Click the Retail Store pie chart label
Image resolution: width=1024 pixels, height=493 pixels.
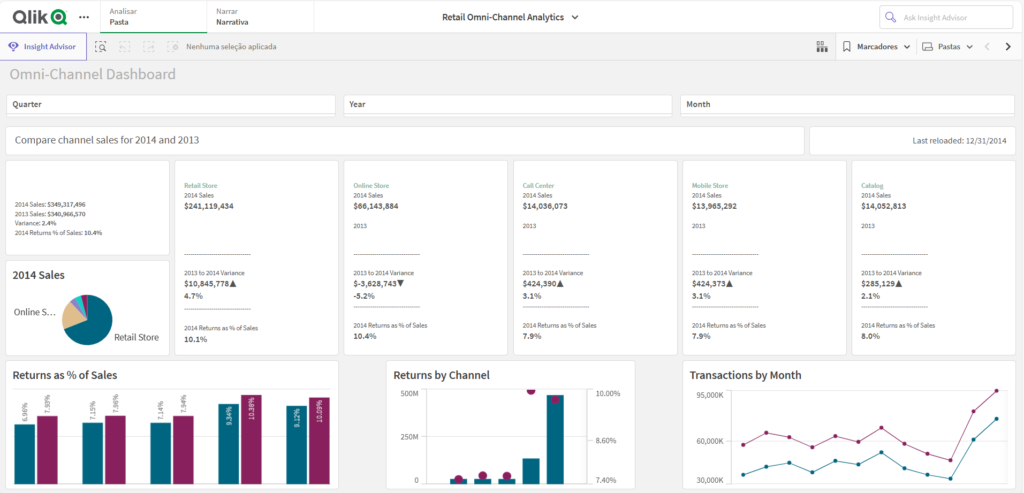point(136,338)
